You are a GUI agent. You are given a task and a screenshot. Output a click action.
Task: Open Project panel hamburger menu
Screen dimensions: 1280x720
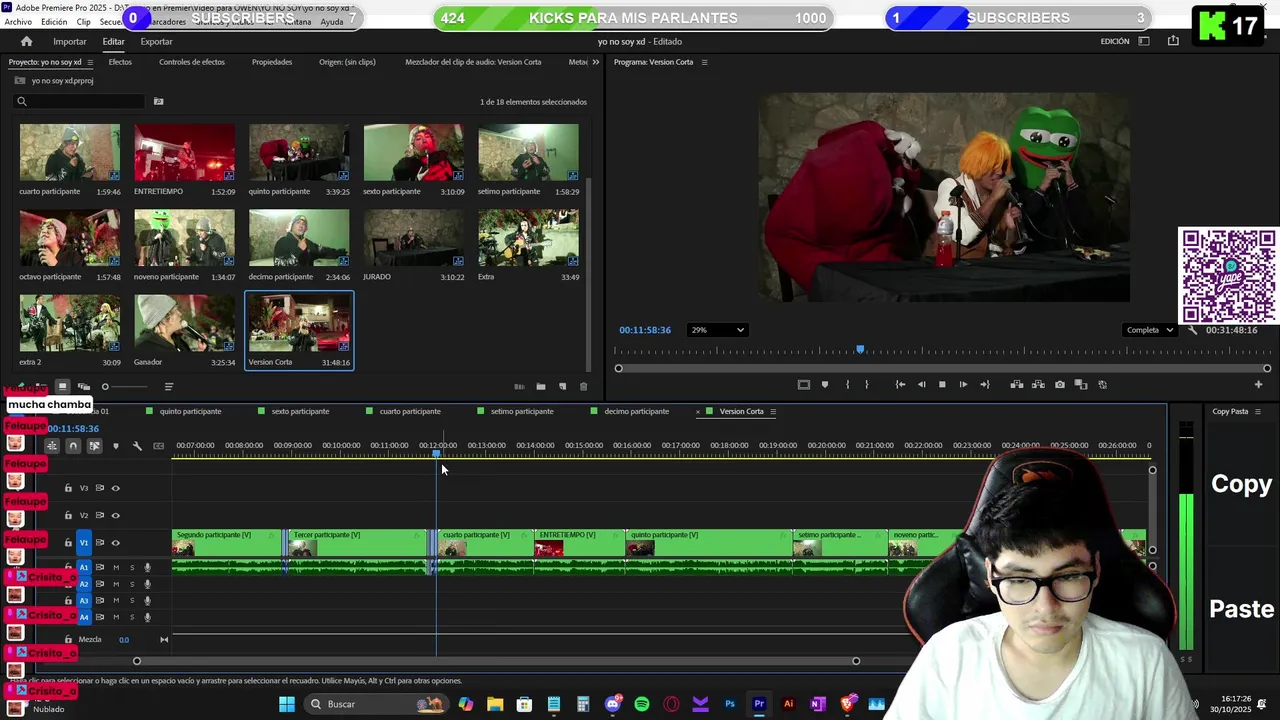[x=90, y=62]
